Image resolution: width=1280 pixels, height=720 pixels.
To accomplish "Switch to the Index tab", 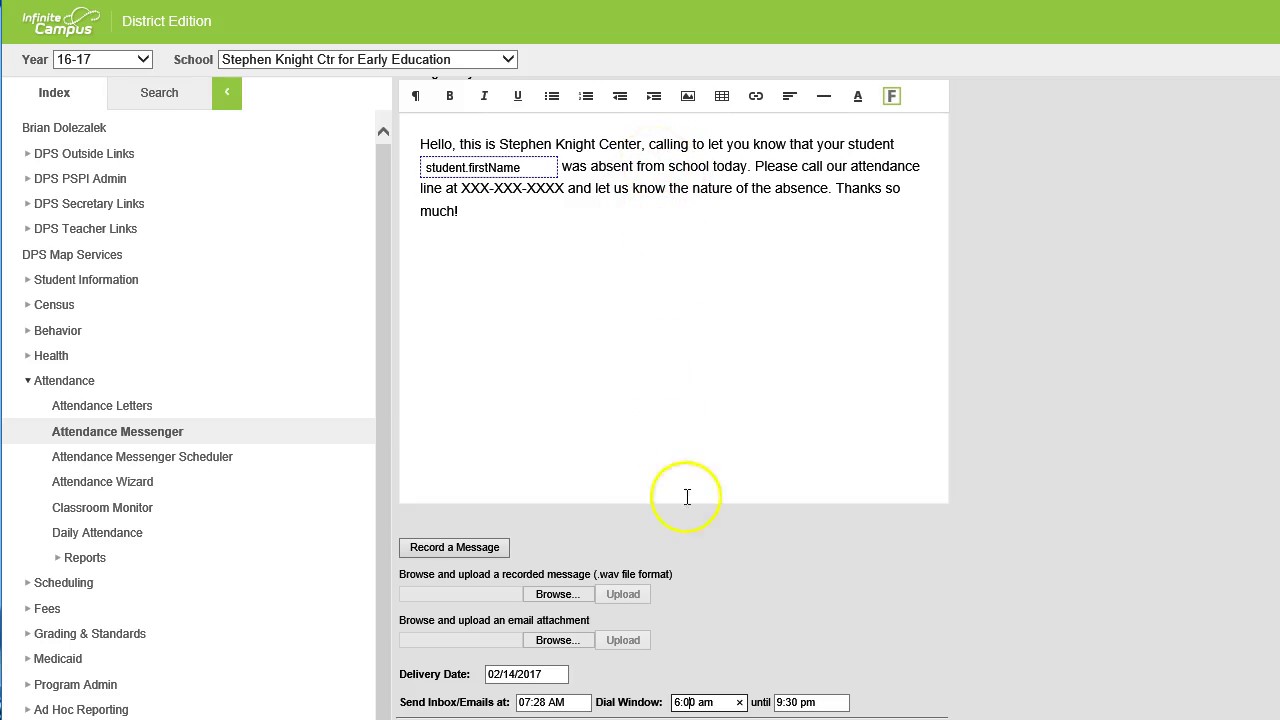I will [54, 93].
